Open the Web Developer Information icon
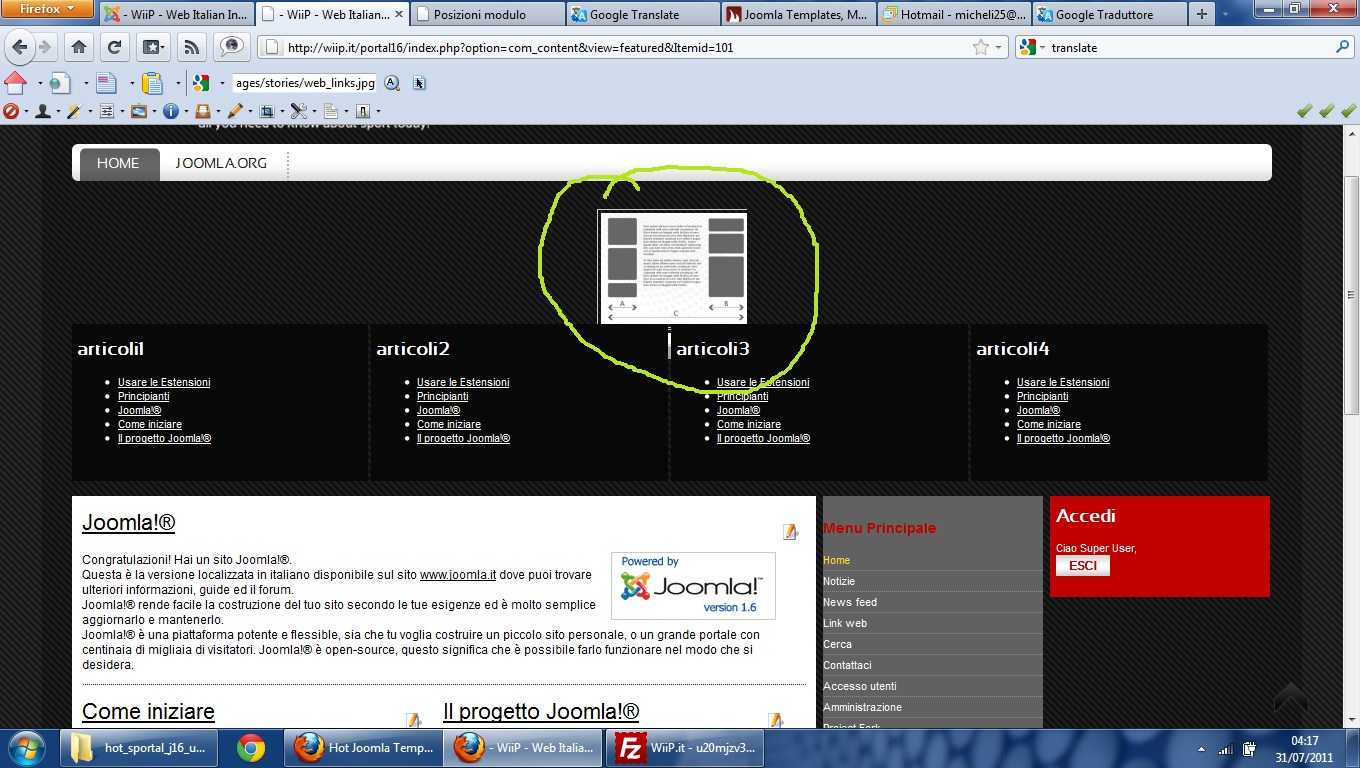 (x=170, y=111)
